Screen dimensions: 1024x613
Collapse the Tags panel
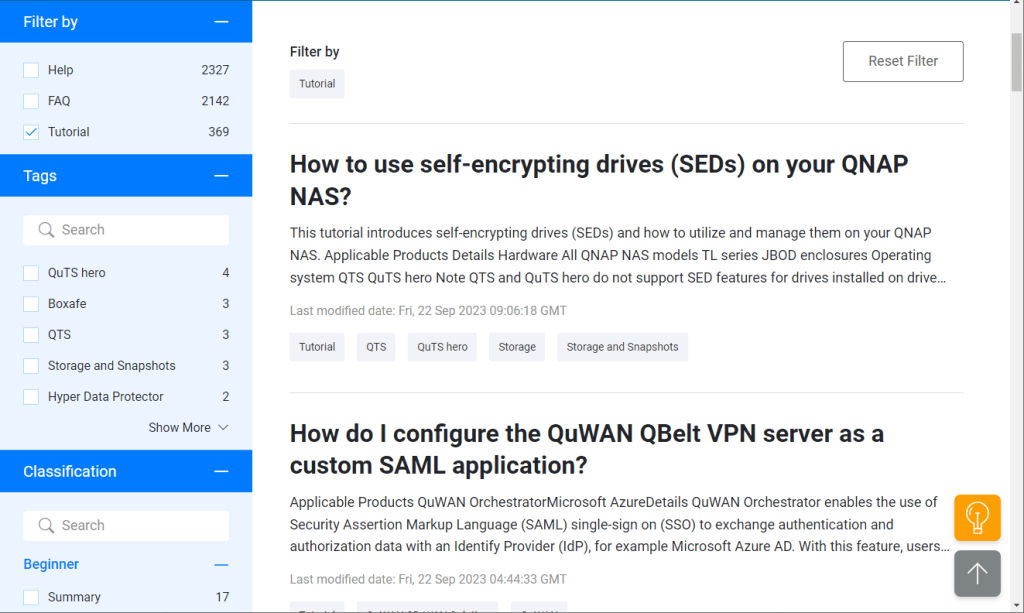click(221, 176)
